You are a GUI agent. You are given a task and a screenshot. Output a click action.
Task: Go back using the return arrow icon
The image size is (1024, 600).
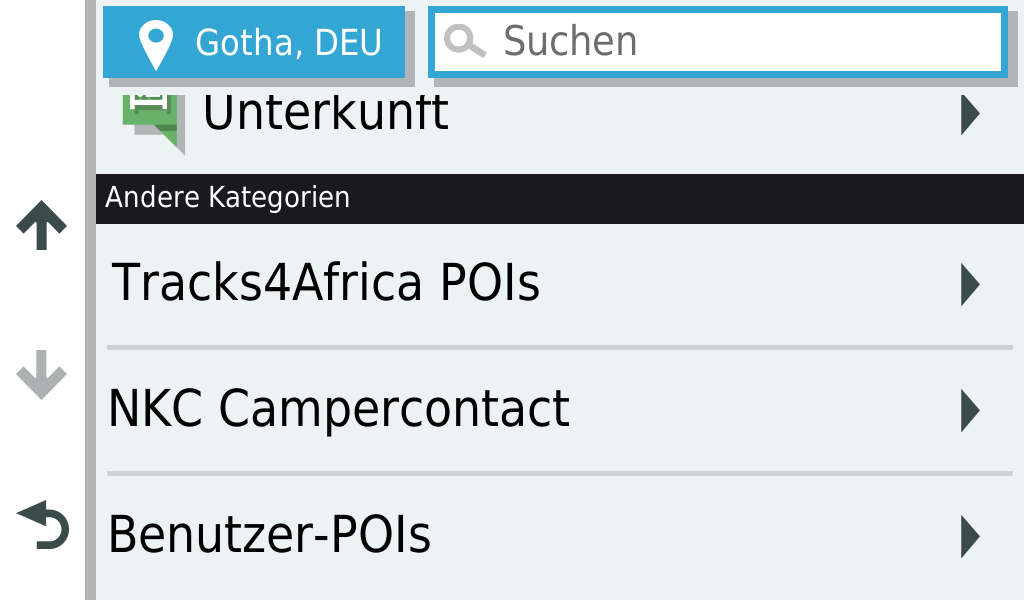click(x=43, y=527)
